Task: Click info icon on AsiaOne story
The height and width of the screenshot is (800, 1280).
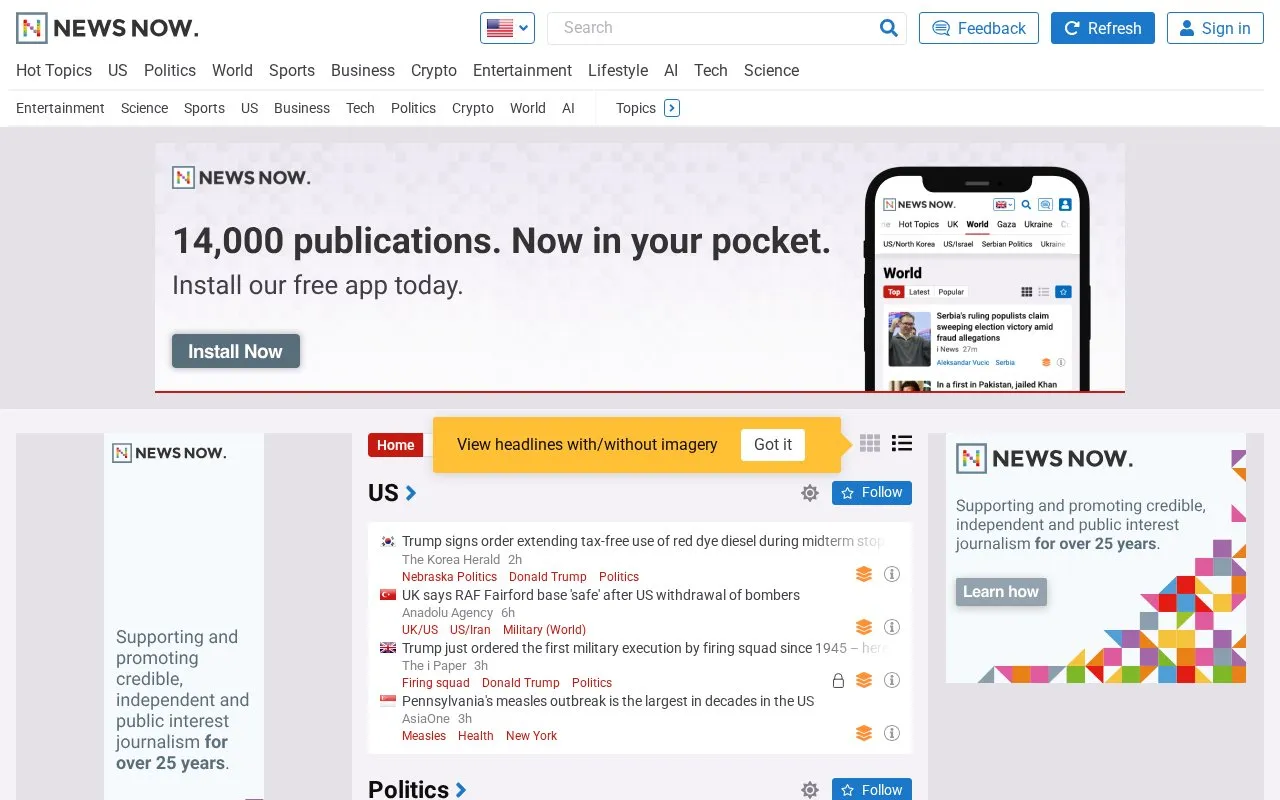Action: click(x=892, y=733)
